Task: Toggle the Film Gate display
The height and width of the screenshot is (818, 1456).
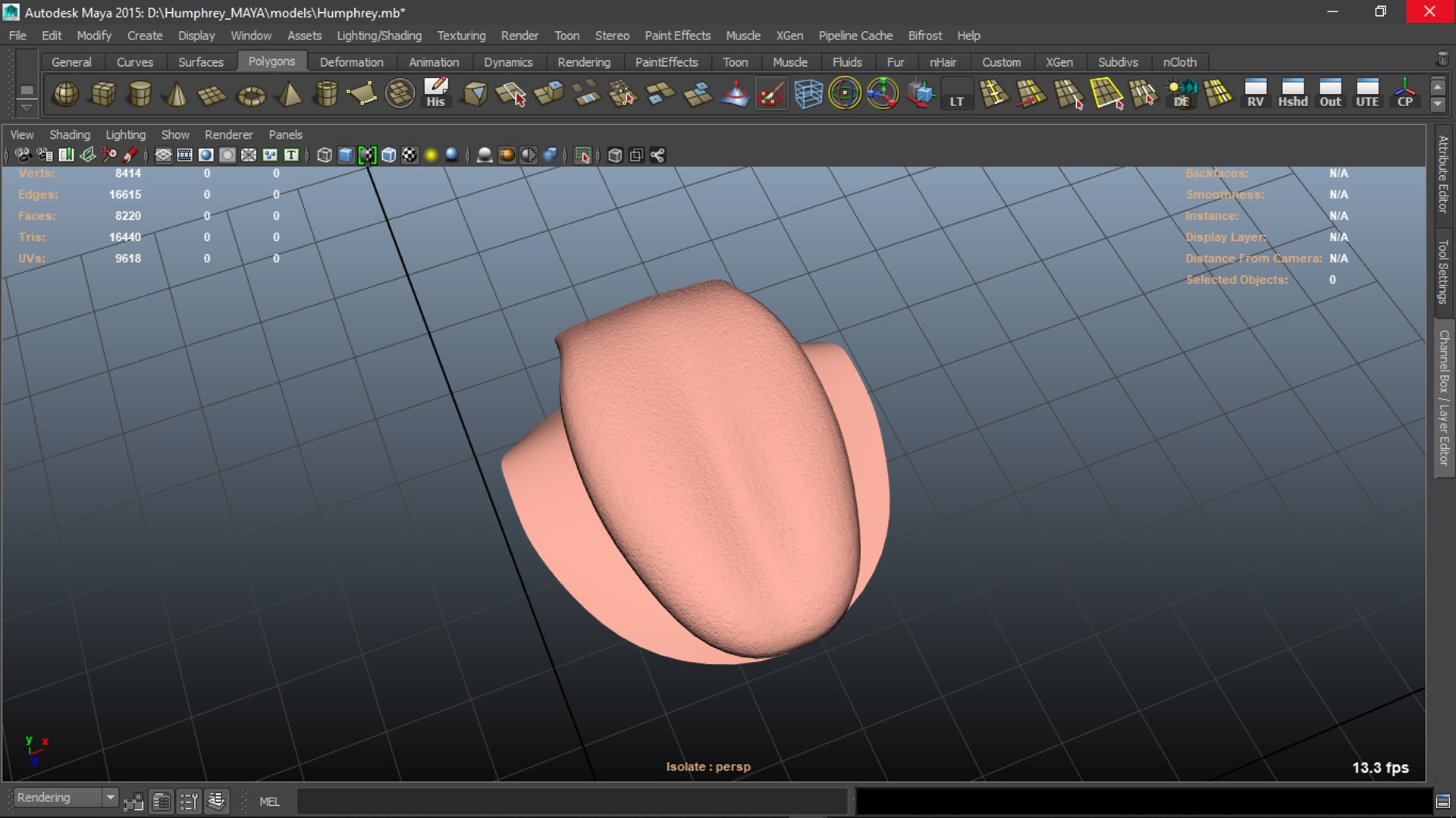Action: (x=184, y=155)
